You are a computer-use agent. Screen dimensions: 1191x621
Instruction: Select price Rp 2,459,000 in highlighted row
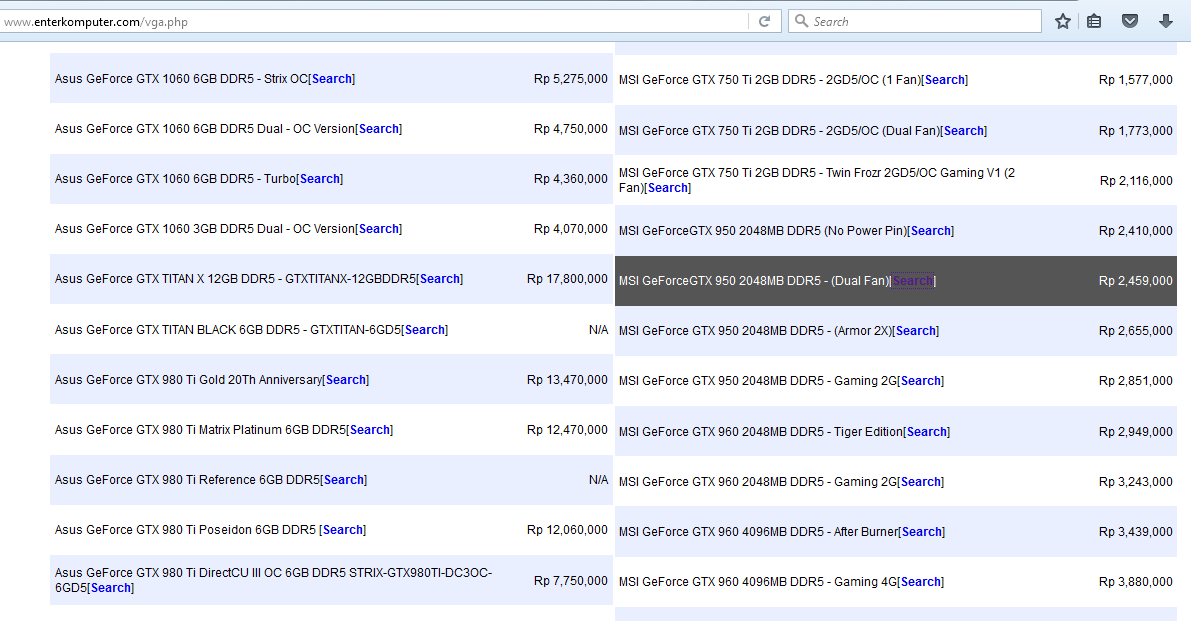tap(1136, 281)
